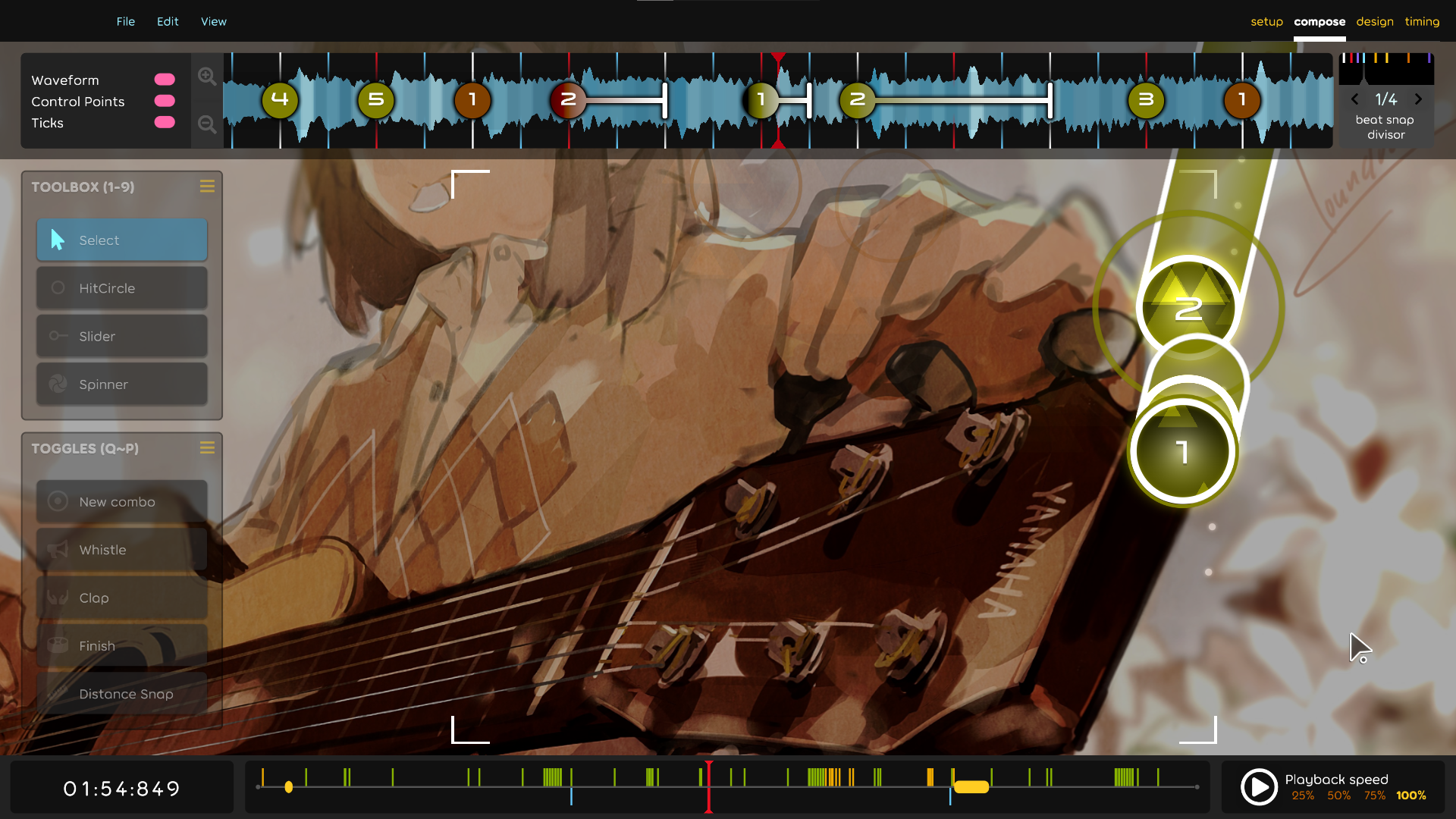Toggle the Waveform switch
The width and height of the screenshot is (1456, 819).
[165, 80]
